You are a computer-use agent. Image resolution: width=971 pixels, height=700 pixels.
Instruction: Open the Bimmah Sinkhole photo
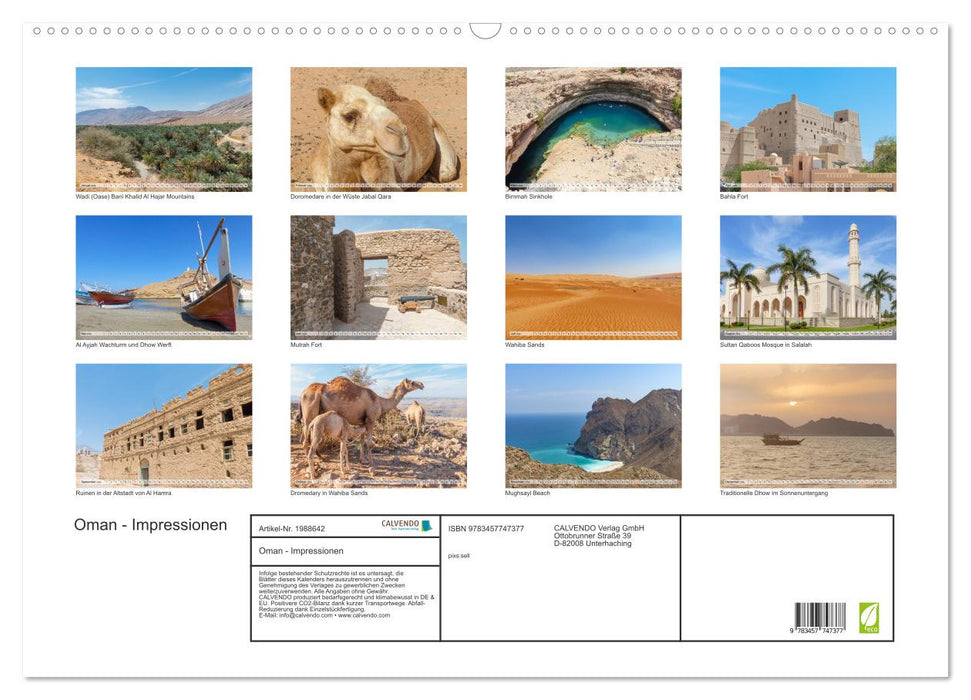click(593, 129)
